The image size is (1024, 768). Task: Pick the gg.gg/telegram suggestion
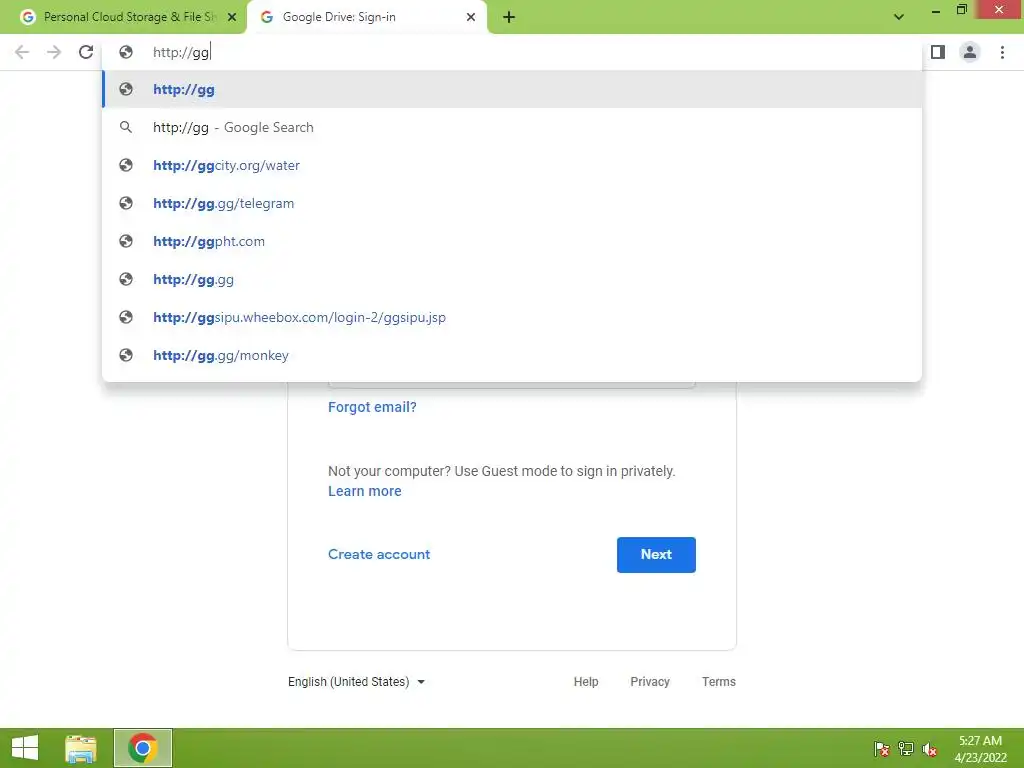[512, 203]
